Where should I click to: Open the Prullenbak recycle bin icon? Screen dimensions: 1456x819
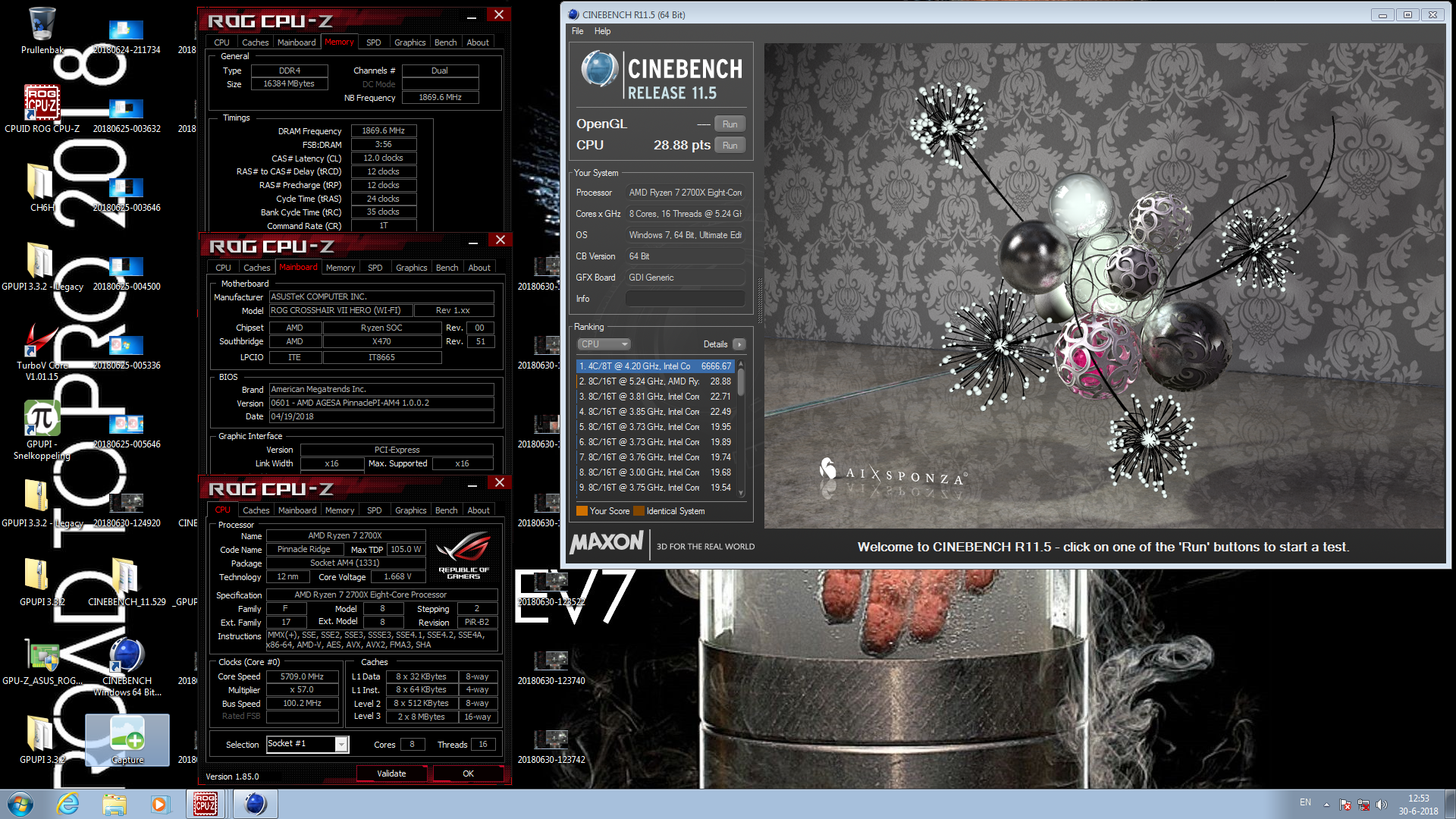pyautogui.click(x=42, y=30)
